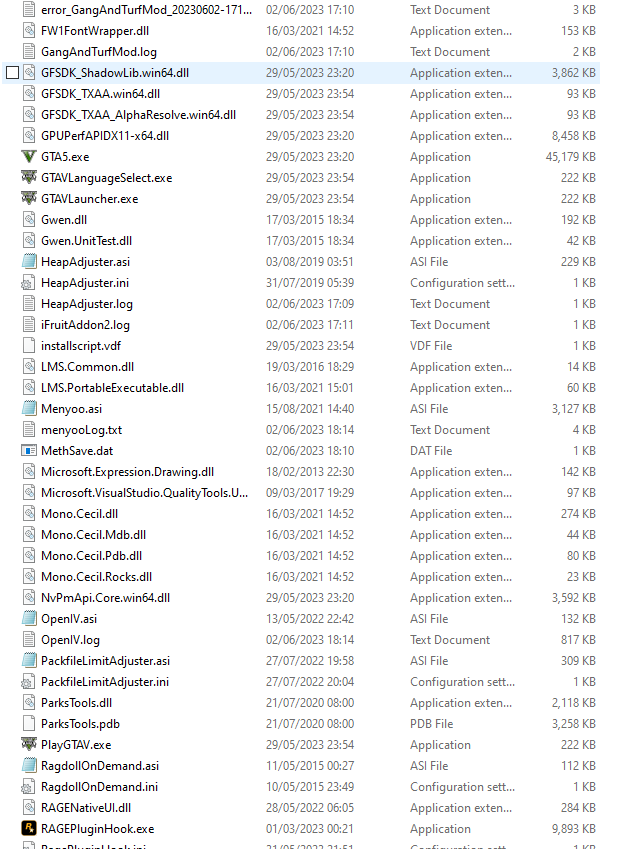Click the 45,179 KB size of GTA5.exe
This screenshot has width=623, height=861.
(x=570, y=157)
